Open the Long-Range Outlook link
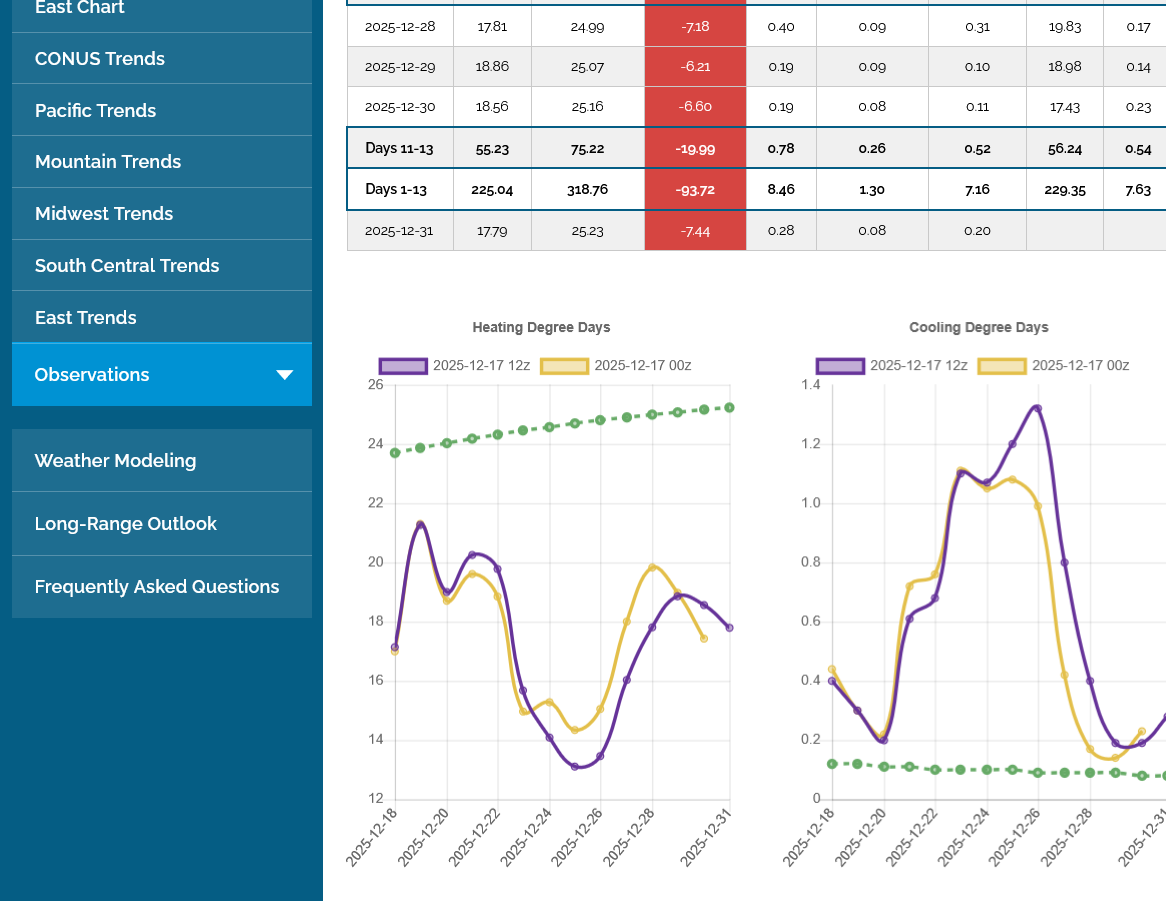The image size is (1166, 901). (x=126, y=524)
